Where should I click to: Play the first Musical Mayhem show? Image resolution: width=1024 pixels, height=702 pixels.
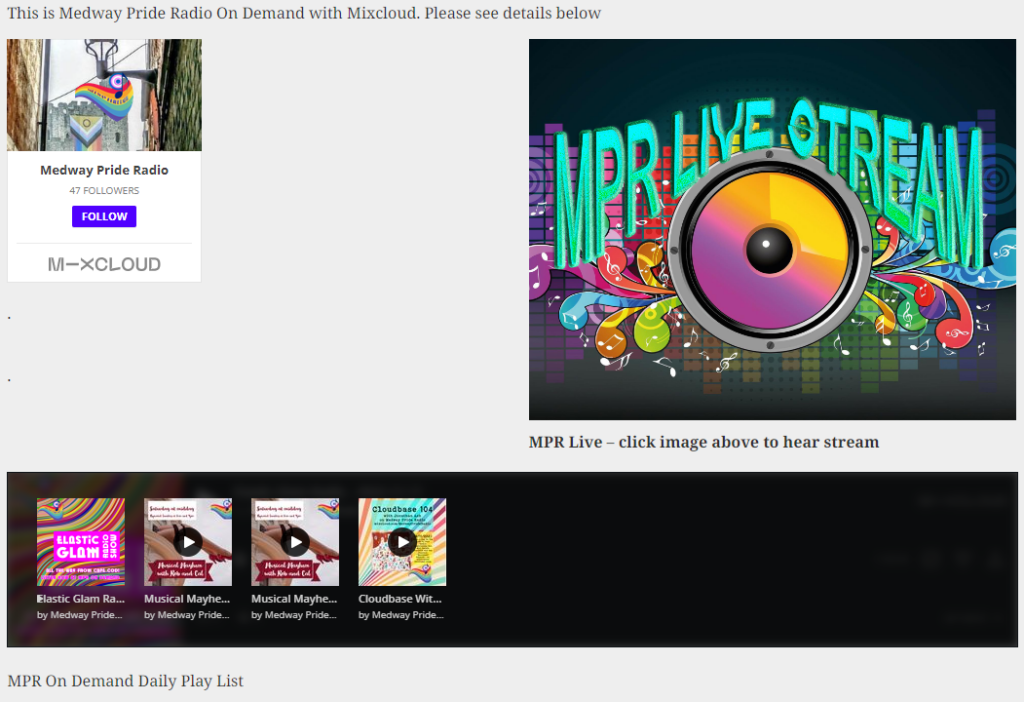(x=188, y=542)
